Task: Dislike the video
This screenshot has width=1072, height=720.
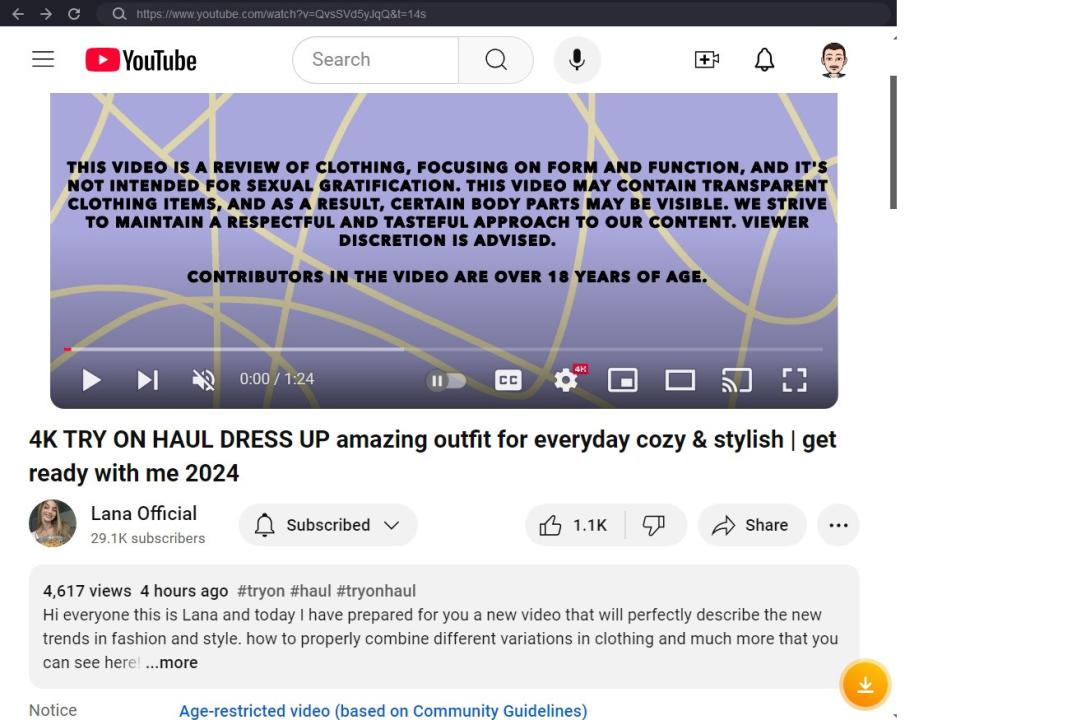Action: click(654, 525)
